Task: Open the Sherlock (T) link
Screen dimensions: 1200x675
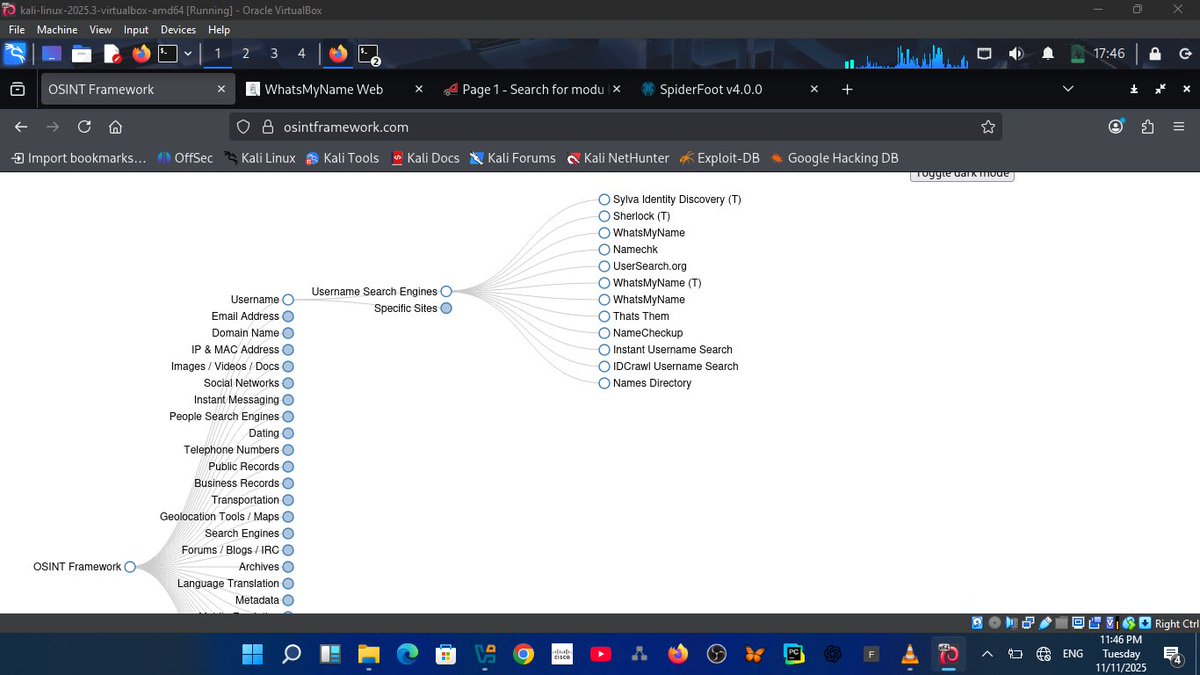Action: (x=641, y=216)
